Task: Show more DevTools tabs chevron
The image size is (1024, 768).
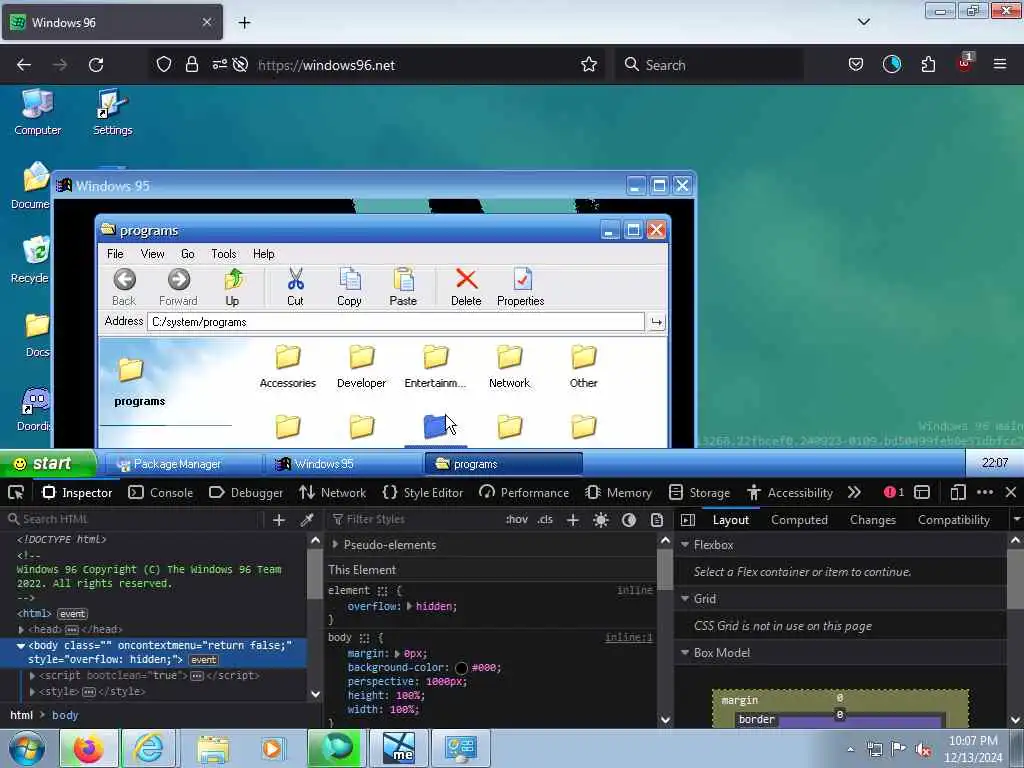Action: (x=854, y=492)
